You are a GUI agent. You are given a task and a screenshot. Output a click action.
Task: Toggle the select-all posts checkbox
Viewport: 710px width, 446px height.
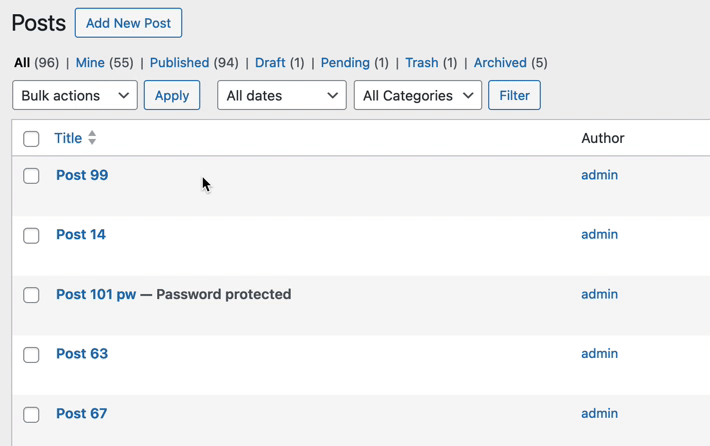pos(31,139)
